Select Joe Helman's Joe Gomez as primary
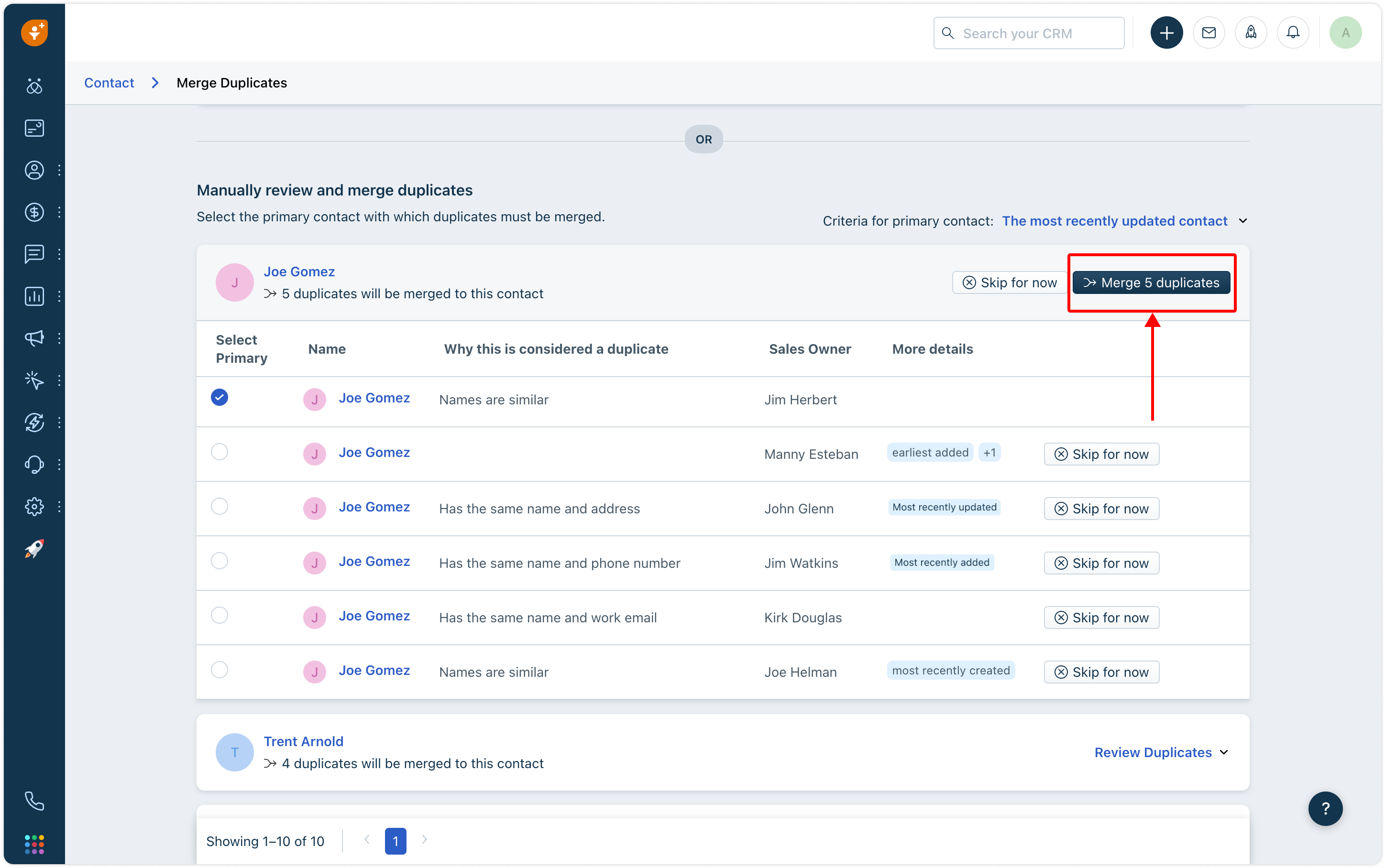The height and width of the screenshot is (868, 1385). pos(220,670)
